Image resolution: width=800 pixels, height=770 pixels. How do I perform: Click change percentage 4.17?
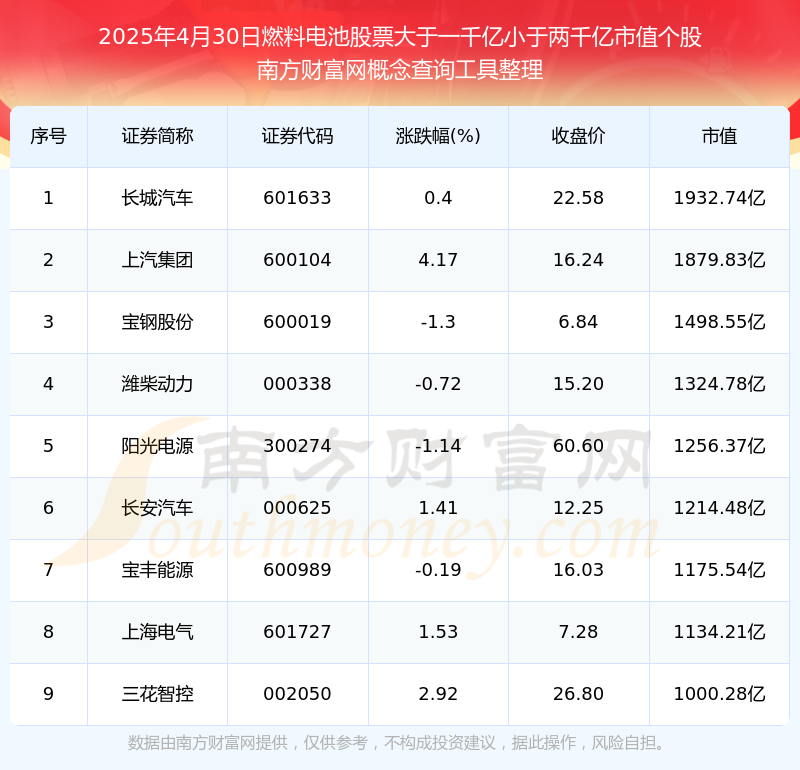[x=438, y=260]
